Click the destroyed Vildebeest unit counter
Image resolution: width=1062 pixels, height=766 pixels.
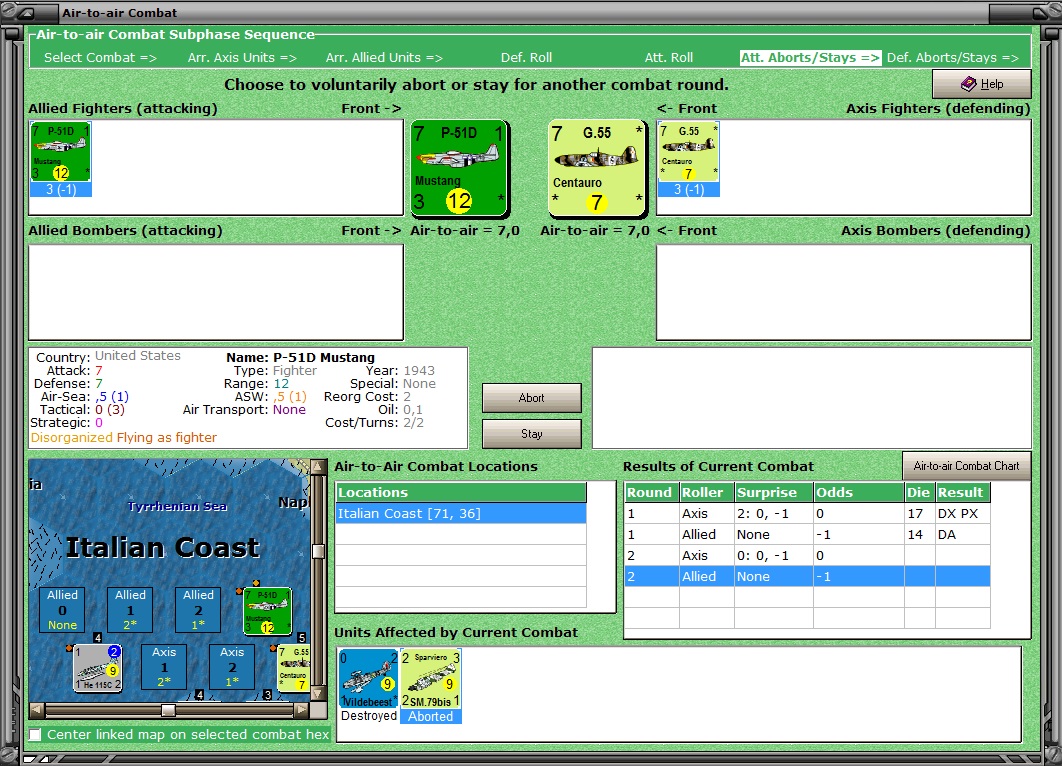click(368, 679)
